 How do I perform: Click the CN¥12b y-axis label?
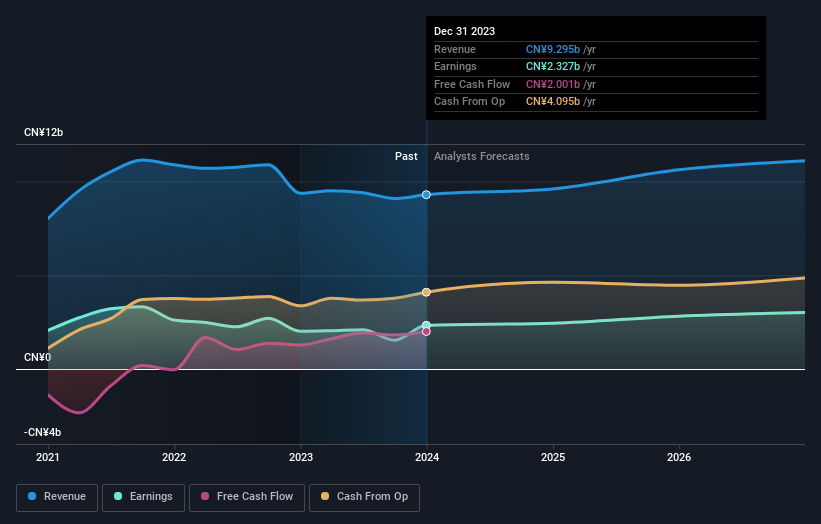coord(43,132)
